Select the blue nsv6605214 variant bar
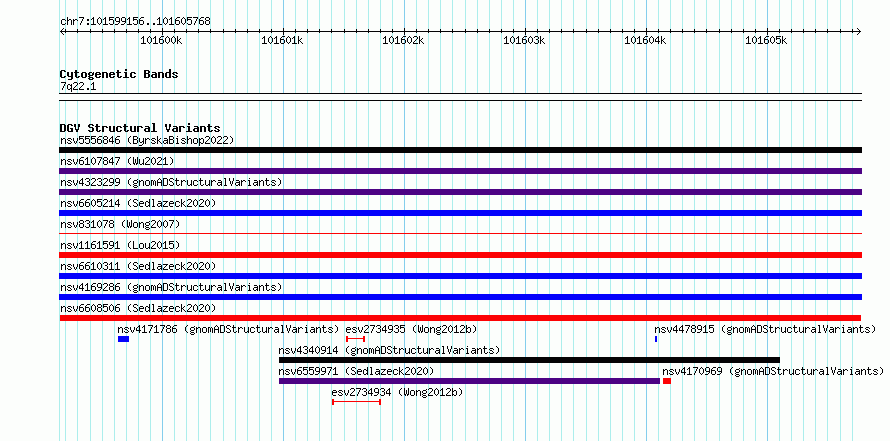Image resolution: width=890 pixels, height=441 pixels. pos(460,213)
